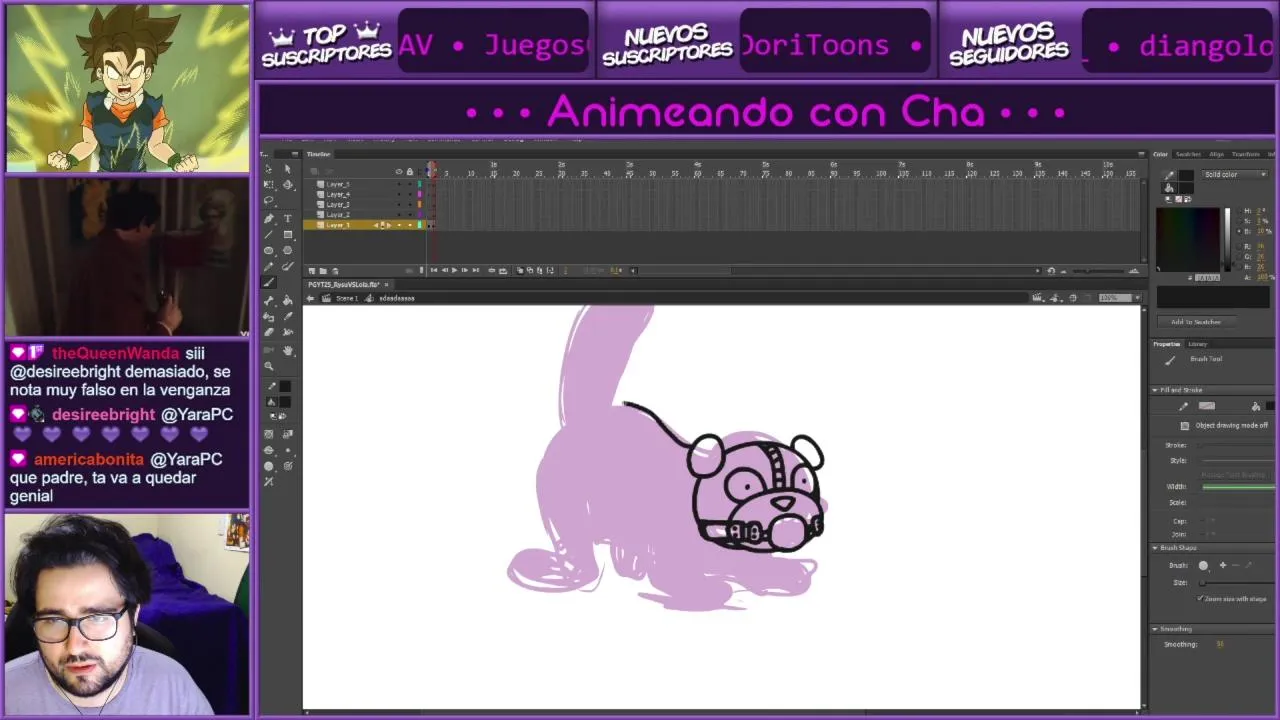Select the Line tool
Screen dimensions: 1280x720
[268, 235]
